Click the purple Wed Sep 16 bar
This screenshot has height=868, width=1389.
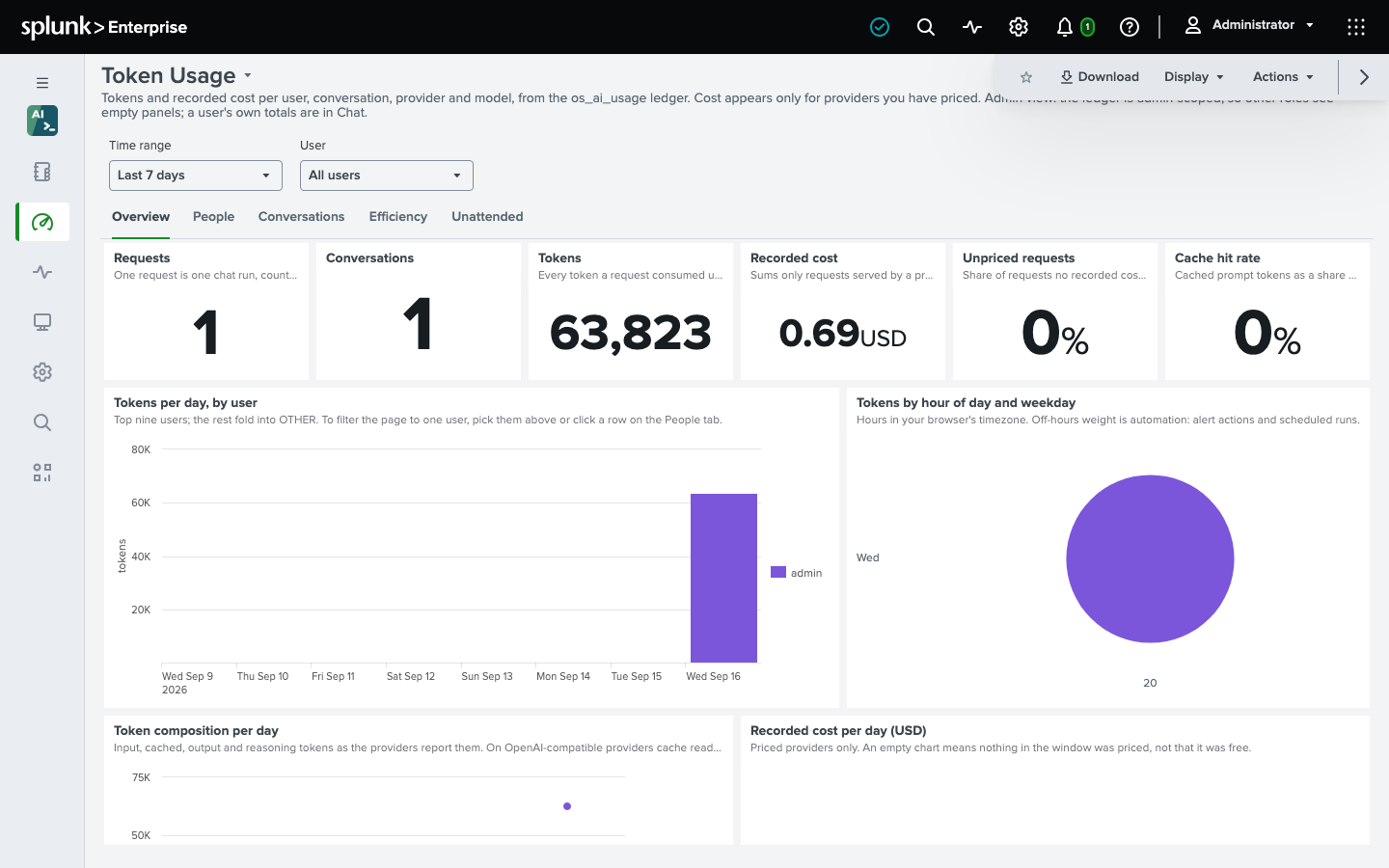(723, 578)
